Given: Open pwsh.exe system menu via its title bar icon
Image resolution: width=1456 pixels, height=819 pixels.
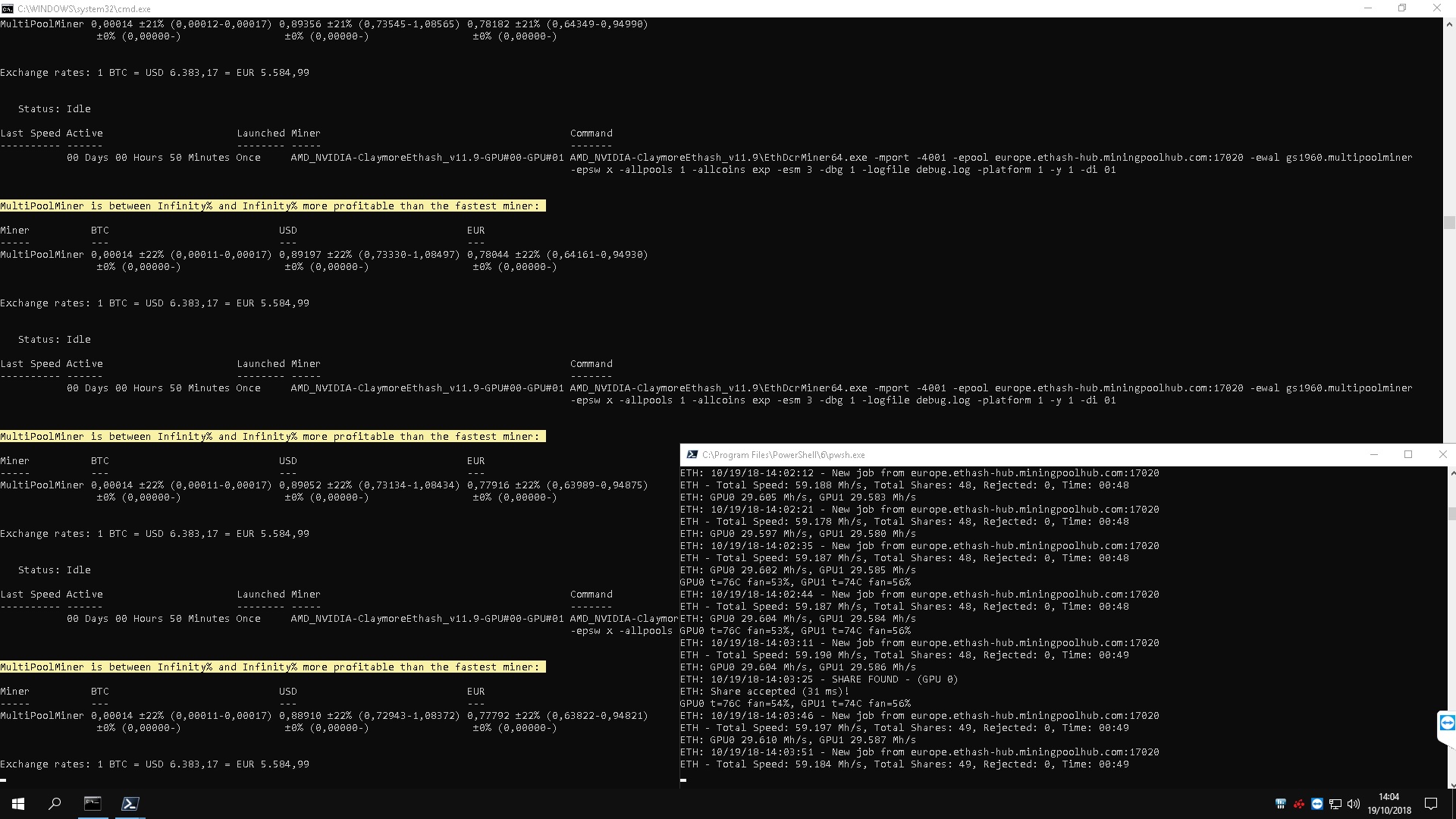Looking at the screenshot, I should 692,455.
